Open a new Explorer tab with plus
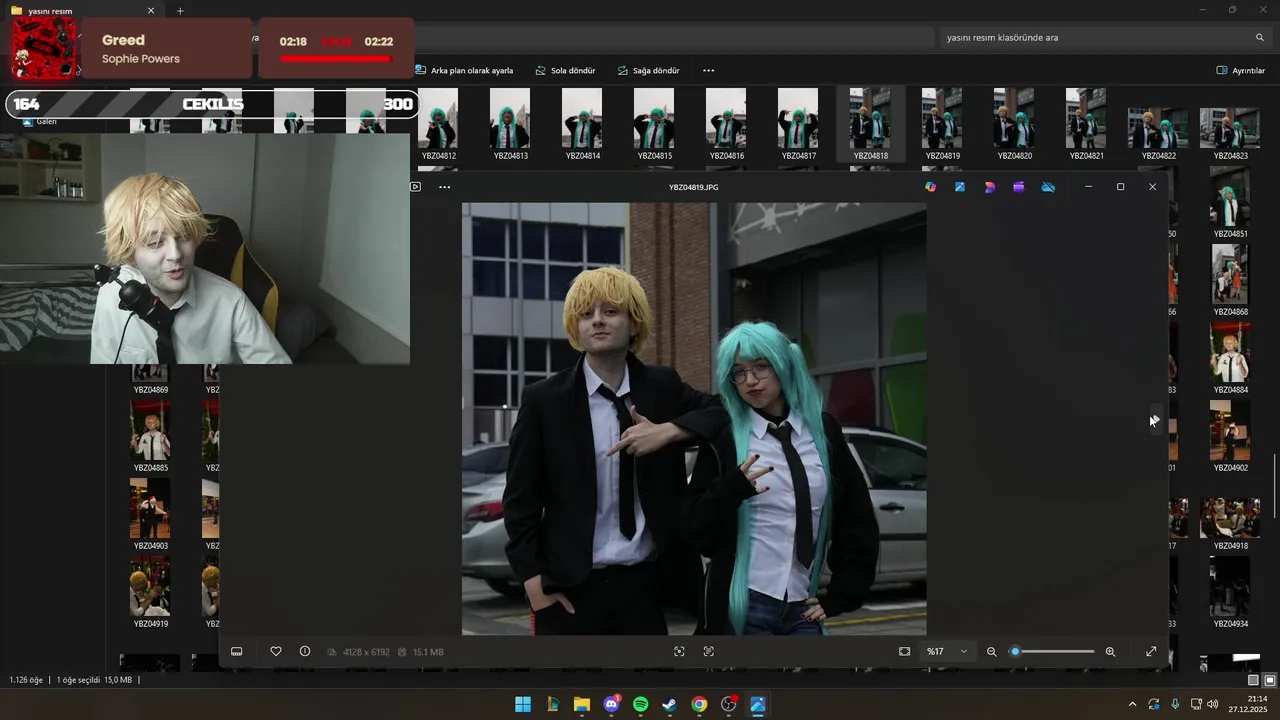Viewport: 1280px width, 720px height. (x=180, y=11)
